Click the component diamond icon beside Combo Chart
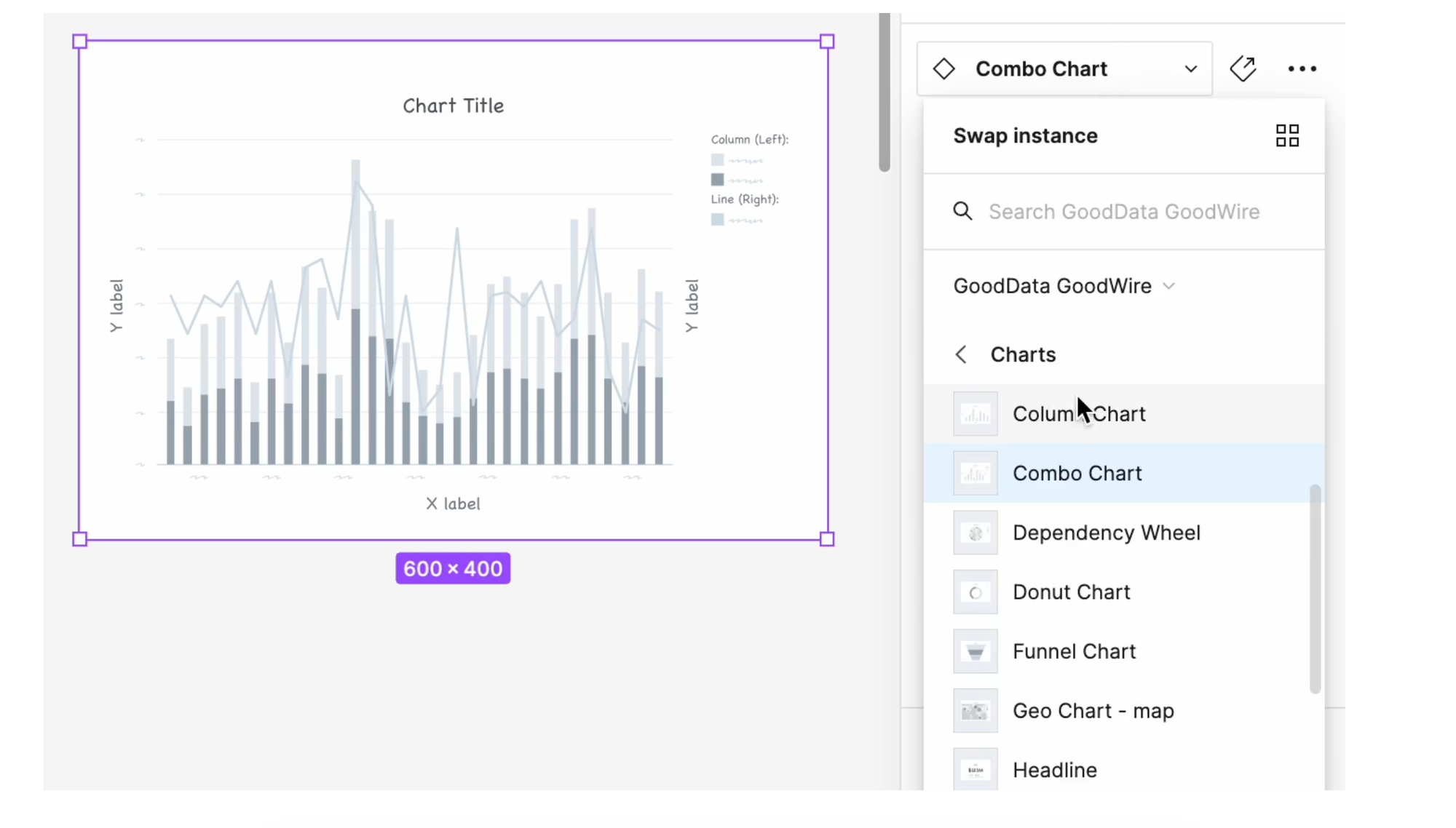 [944, 69]
